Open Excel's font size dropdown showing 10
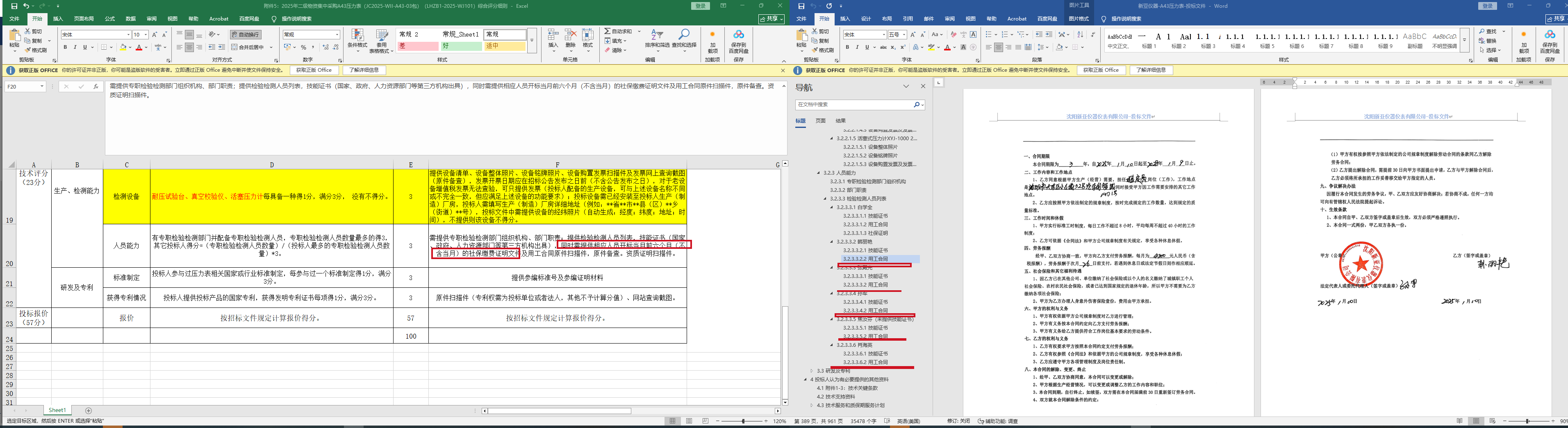 click(x=146, y=35)
